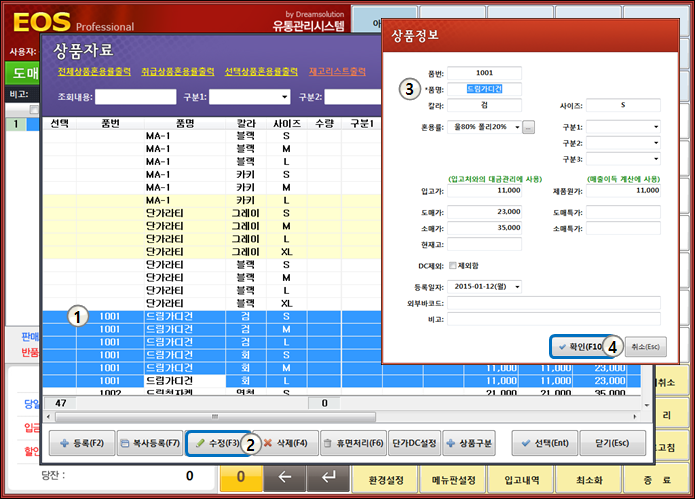Cancel with the 취소(Esc) button

click(x=645, y=347)
